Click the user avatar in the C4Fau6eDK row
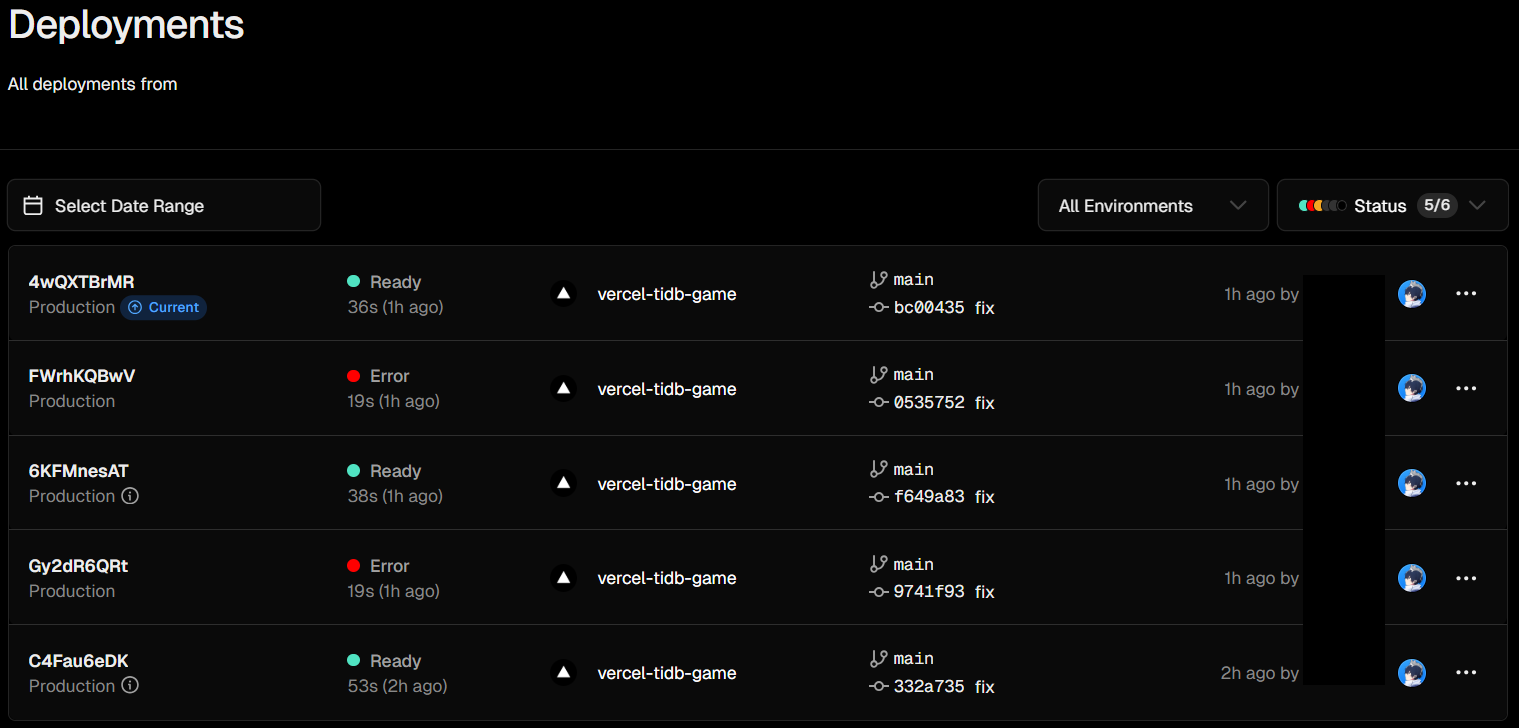This screenshot has width=1519, height=728. (x=1412, y=673)
